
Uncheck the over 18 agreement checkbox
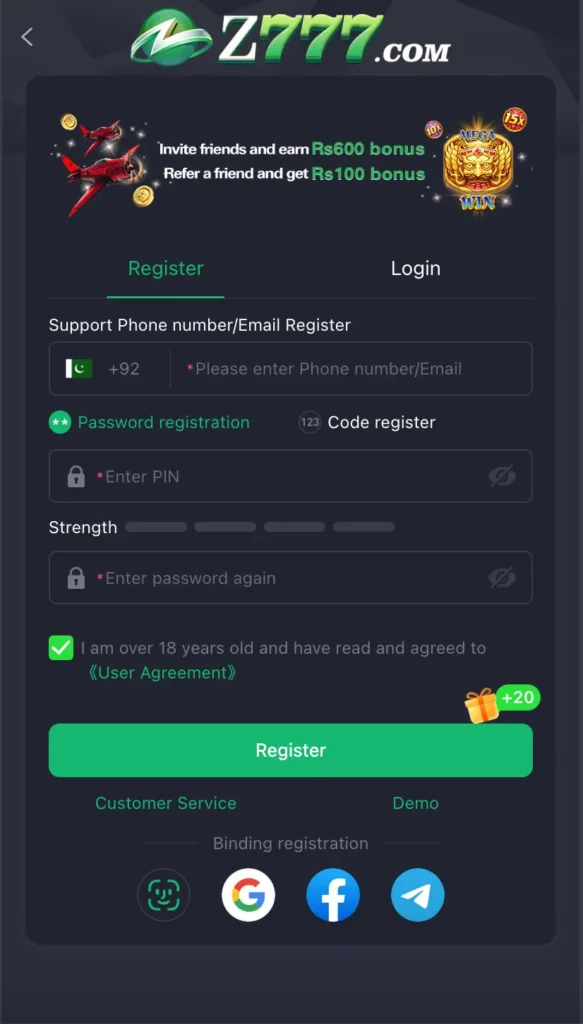pyautogui.click(x=61, y=648)
